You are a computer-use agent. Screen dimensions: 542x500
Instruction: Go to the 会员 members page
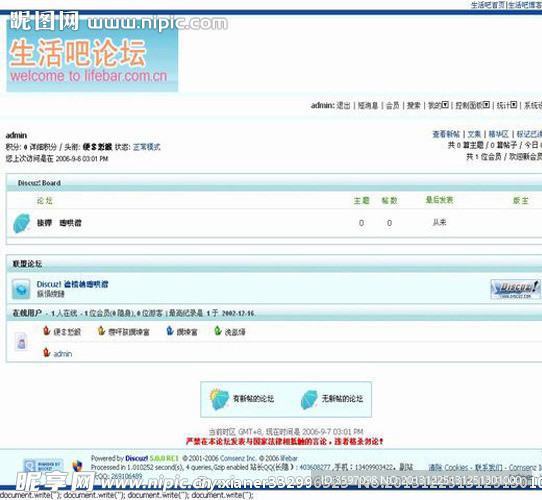(392, 105)
